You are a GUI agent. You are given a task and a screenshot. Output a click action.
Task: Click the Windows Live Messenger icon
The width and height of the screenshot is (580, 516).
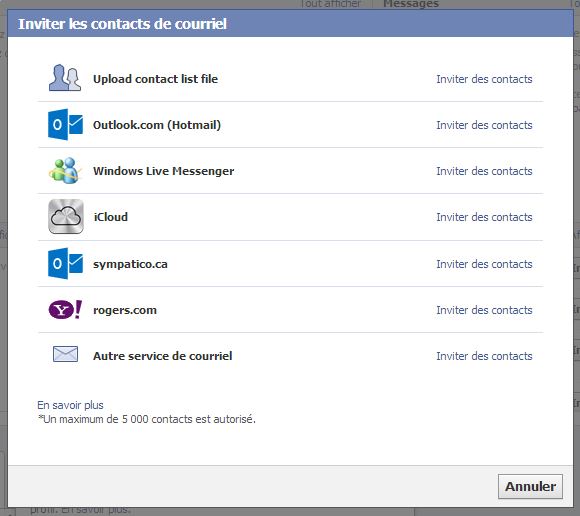(x=65, y=171)
